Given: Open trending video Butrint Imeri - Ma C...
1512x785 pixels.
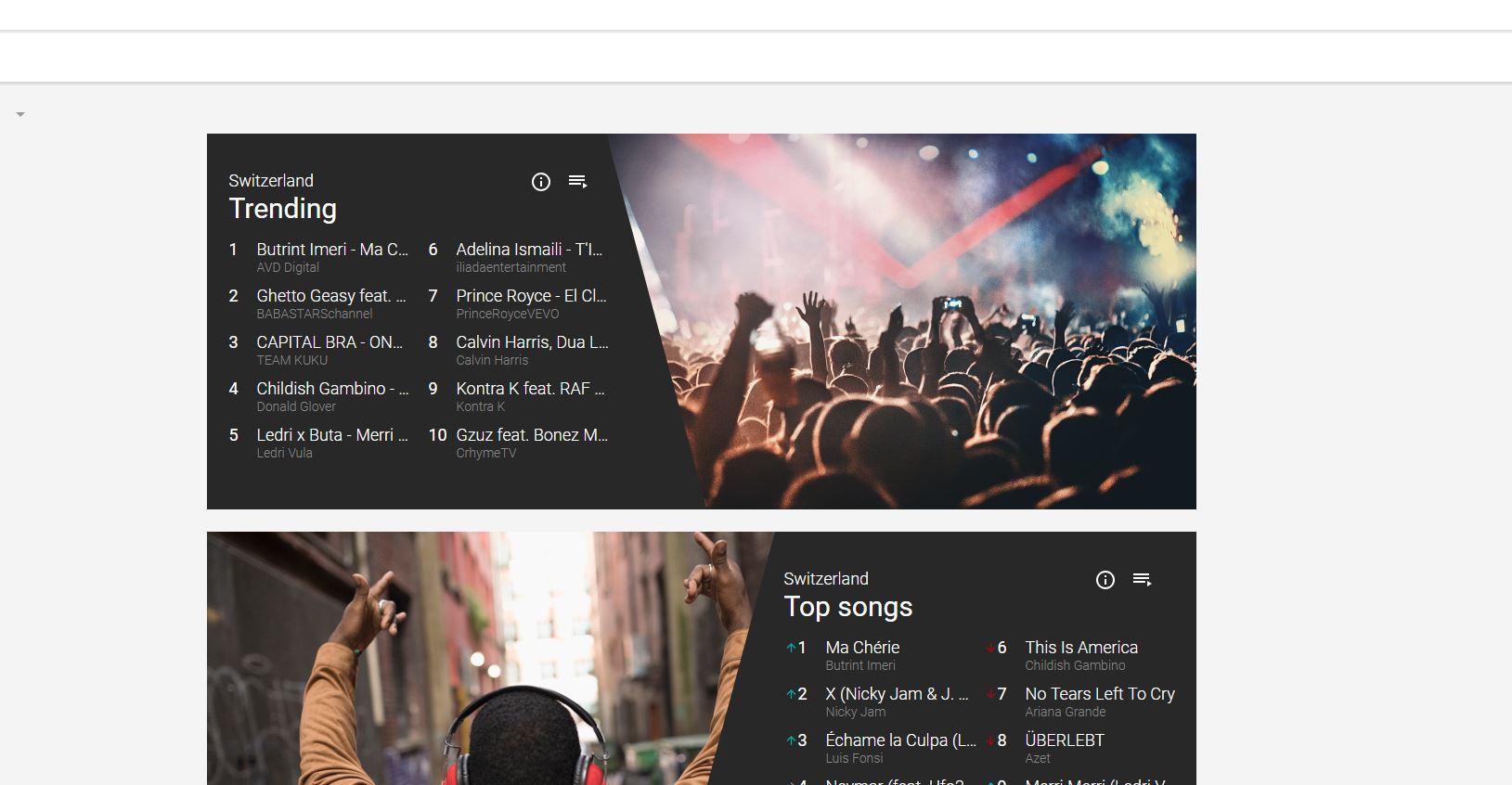Looking at the screenshot, I should [332, 250].
